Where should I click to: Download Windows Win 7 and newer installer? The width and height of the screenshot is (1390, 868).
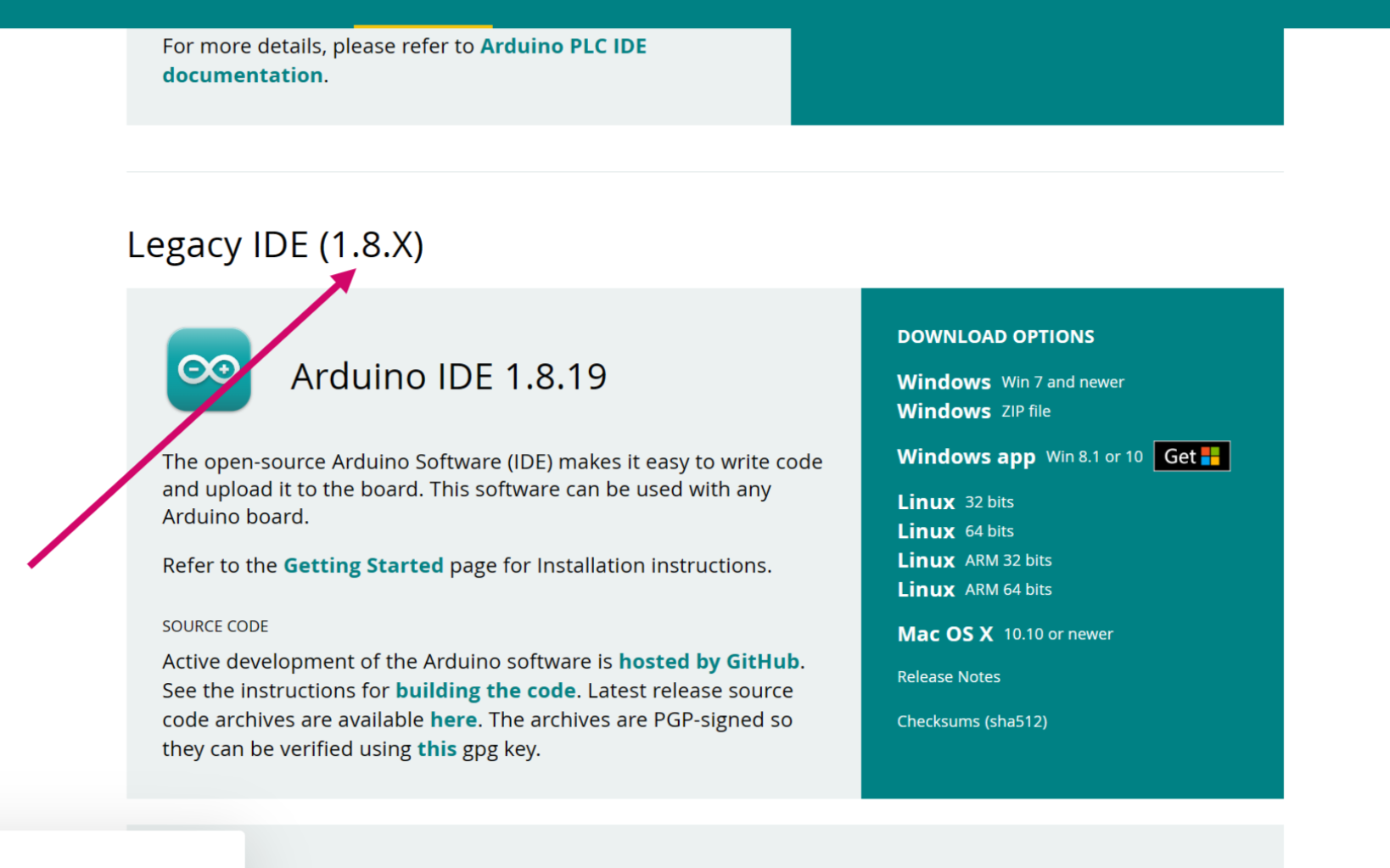click(x=1010, y=382)
